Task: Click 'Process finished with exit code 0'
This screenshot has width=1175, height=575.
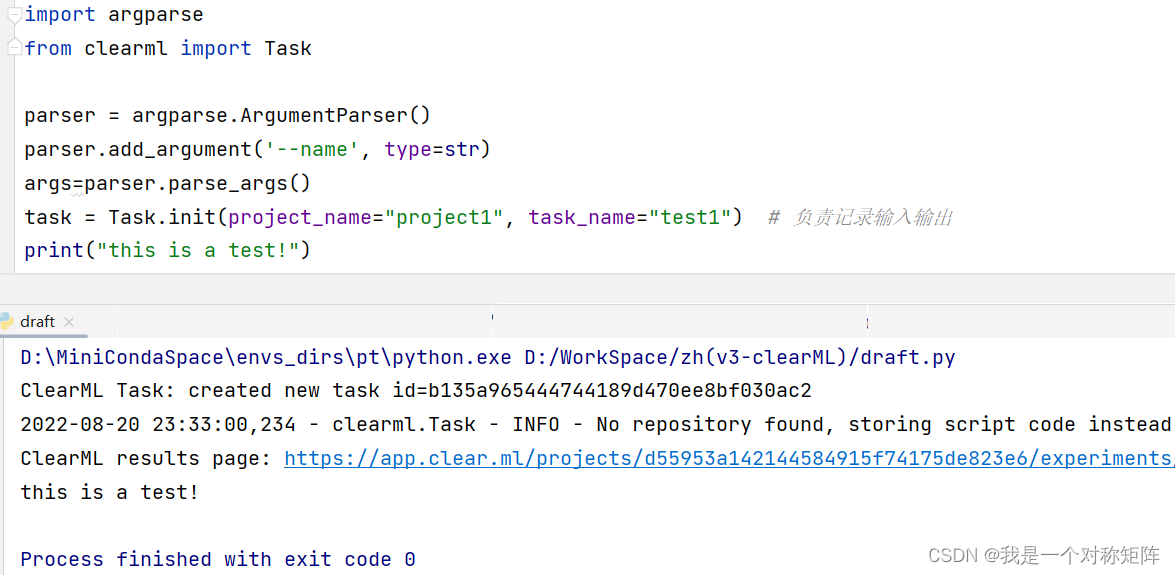Action: click(x=218, y=559)
